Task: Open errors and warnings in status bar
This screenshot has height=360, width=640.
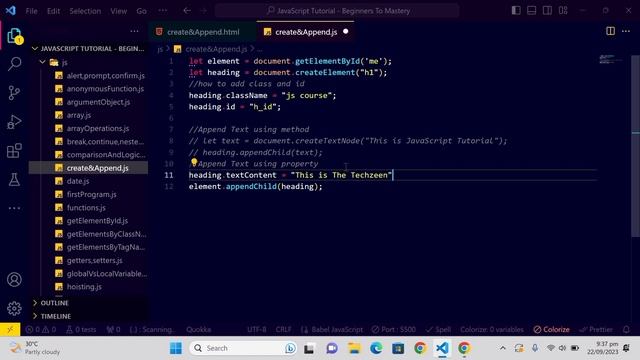Action: [40, 329]
